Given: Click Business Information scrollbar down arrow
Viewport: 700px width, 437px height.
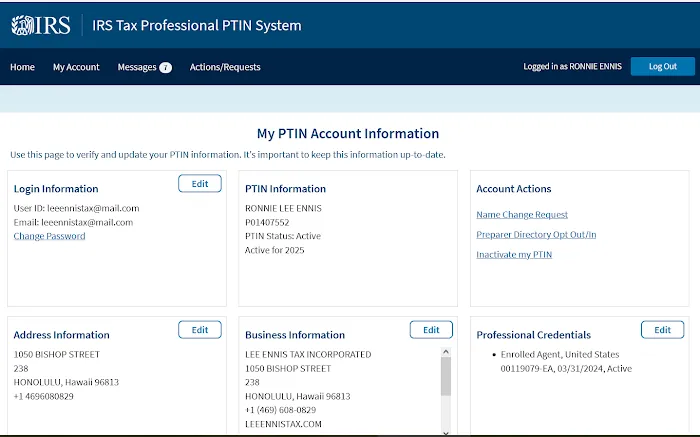Looking at the screenshot, I should coord(446,433).
